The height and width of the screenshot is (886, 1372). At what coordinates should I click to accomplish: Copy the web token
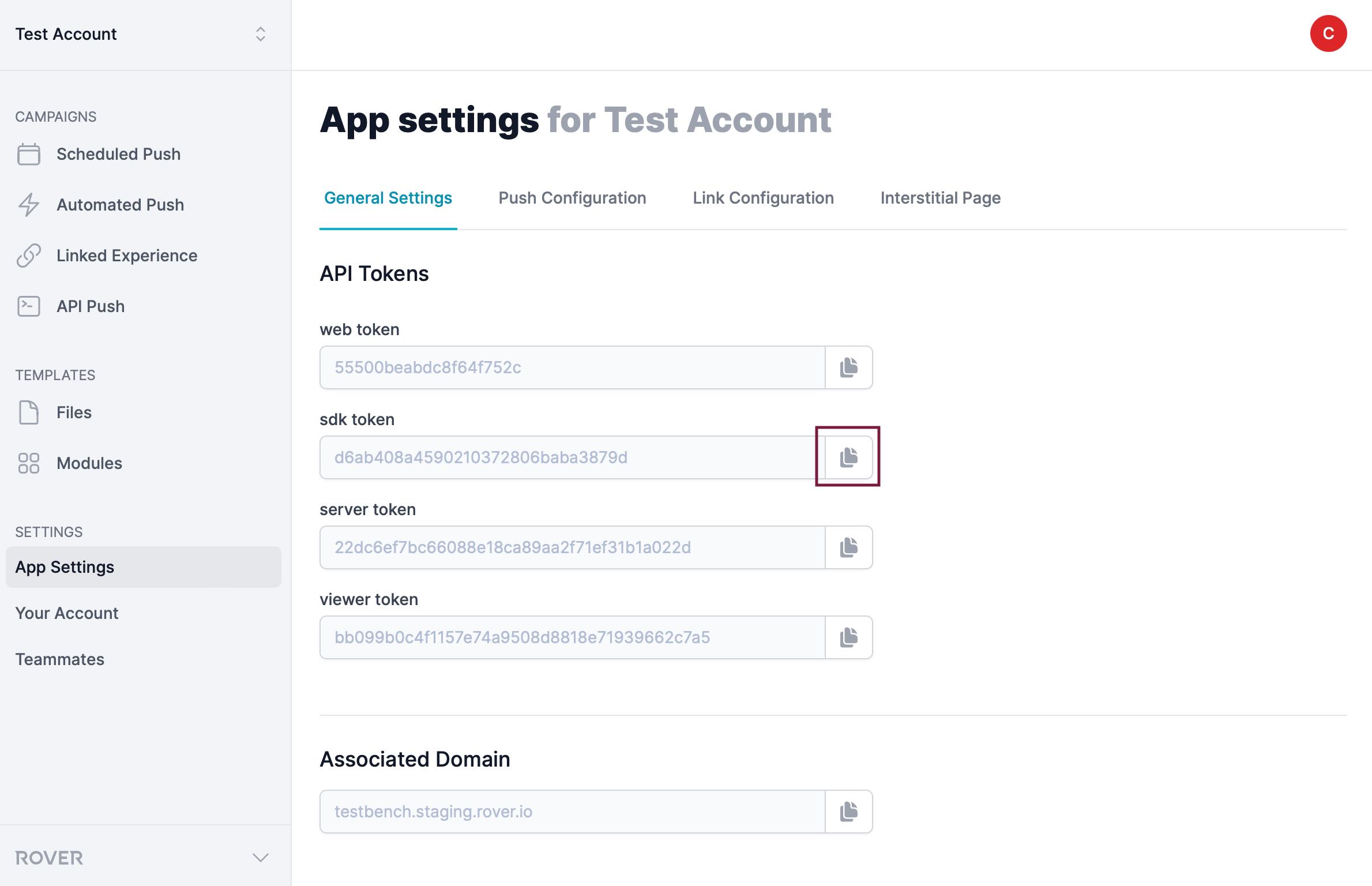[x=848, y=367]
